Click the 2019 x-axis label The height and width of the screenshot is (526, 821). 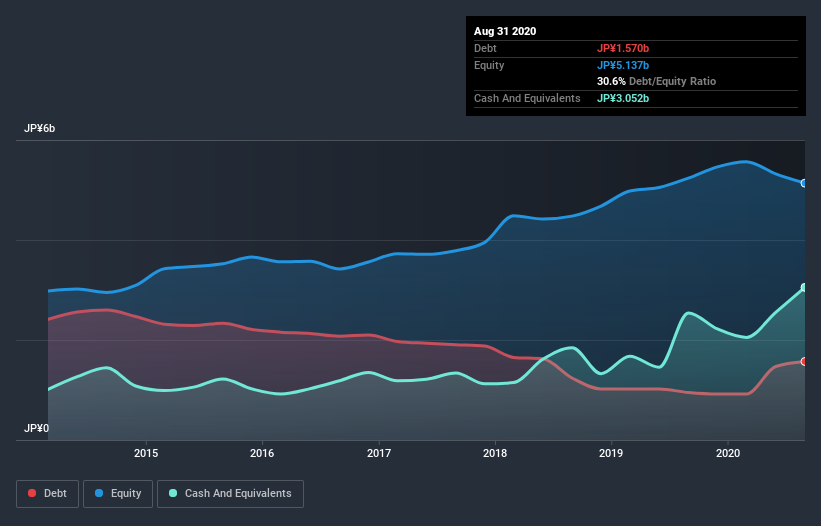611,453
